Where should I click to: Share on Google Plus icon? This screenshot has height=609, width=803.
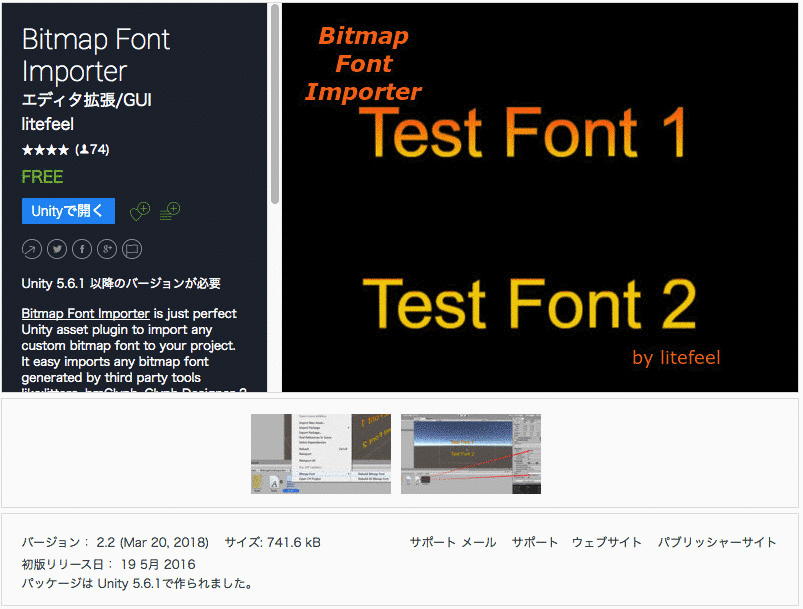[x=107, y=249]
